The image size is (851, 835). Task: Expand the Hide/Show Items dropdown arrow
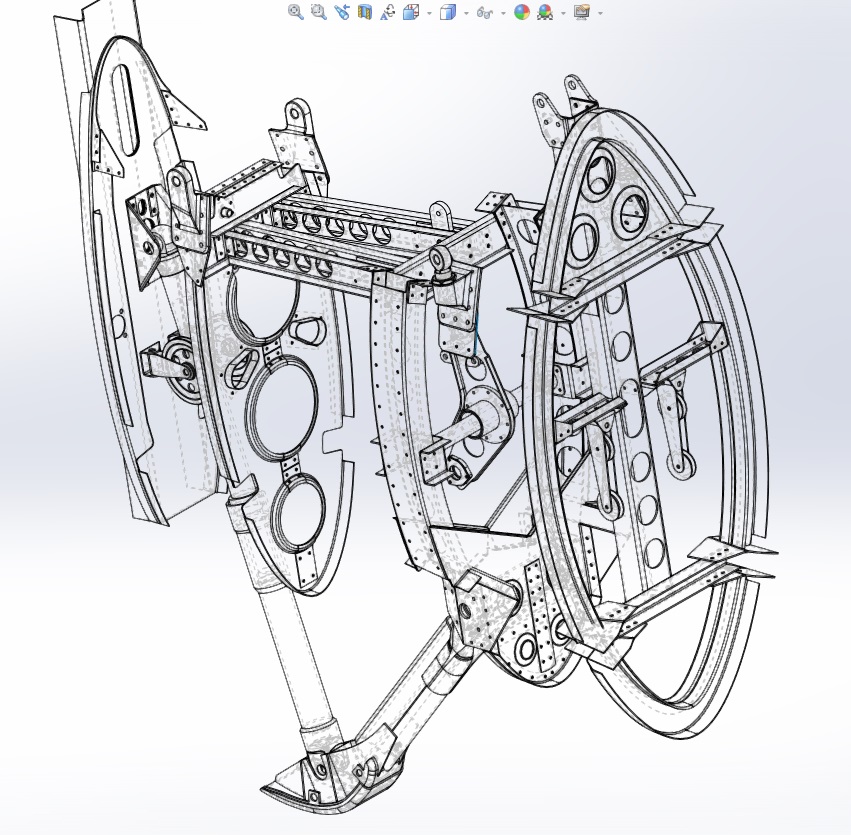[x=503, y=12]
